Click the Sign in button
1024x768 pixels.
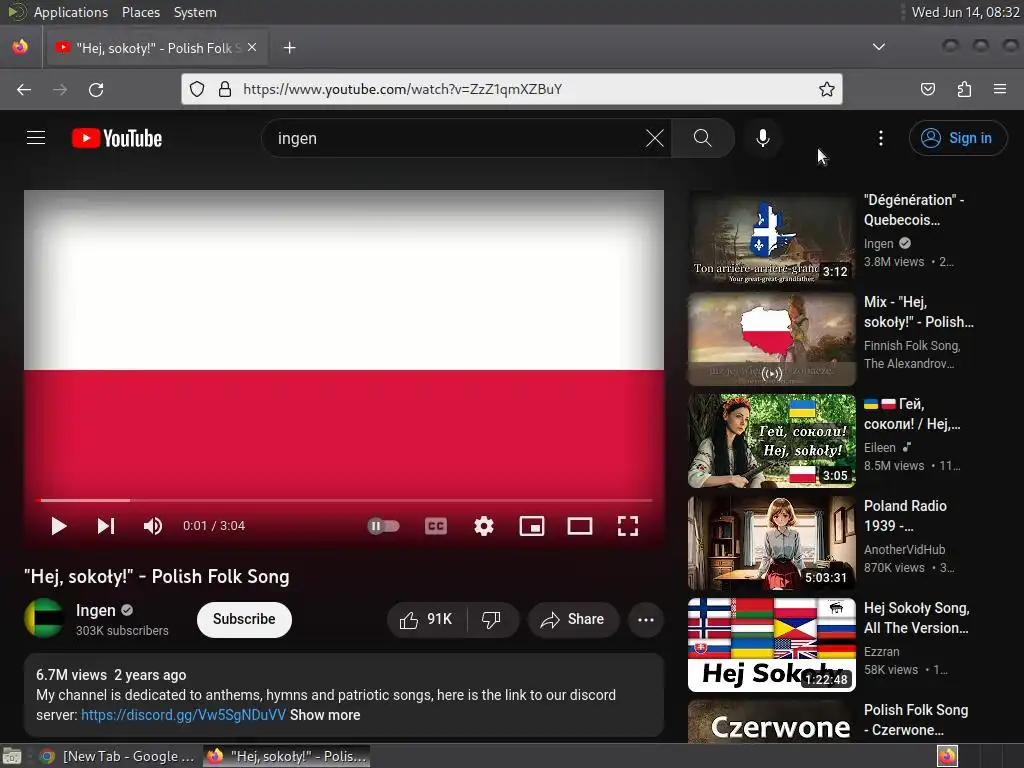coord(957,138)
